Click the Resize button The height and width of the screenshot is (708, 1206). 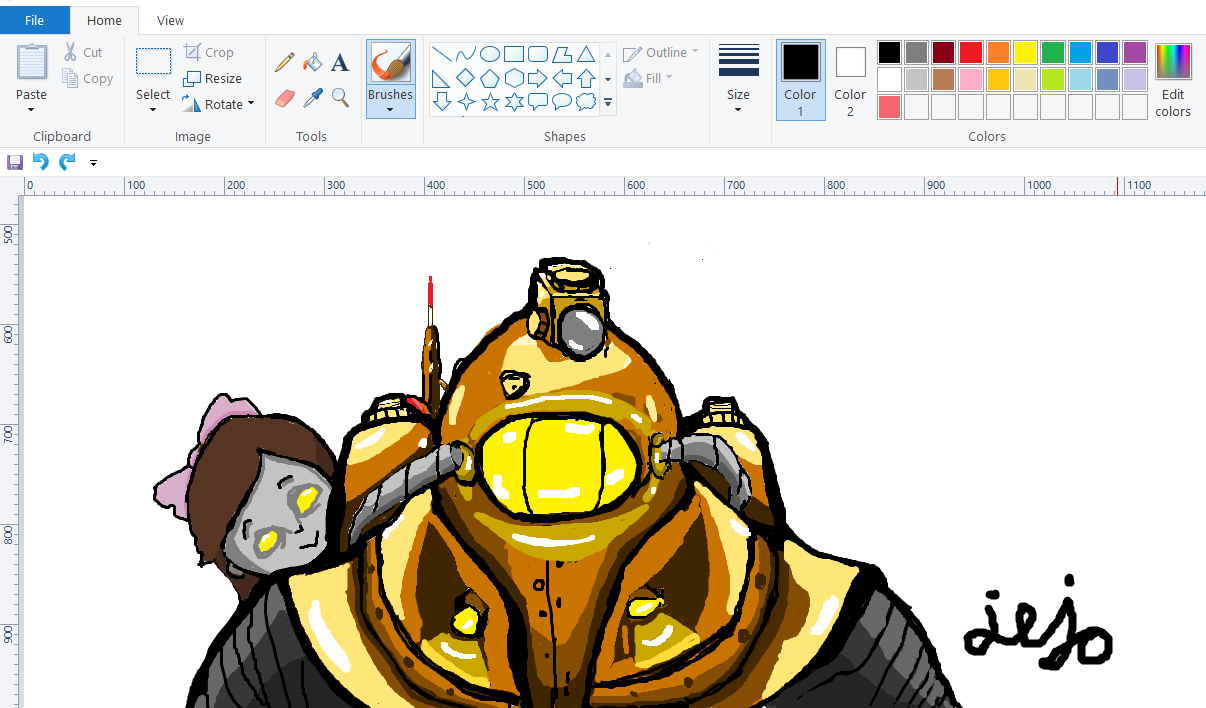click(212, 78)
